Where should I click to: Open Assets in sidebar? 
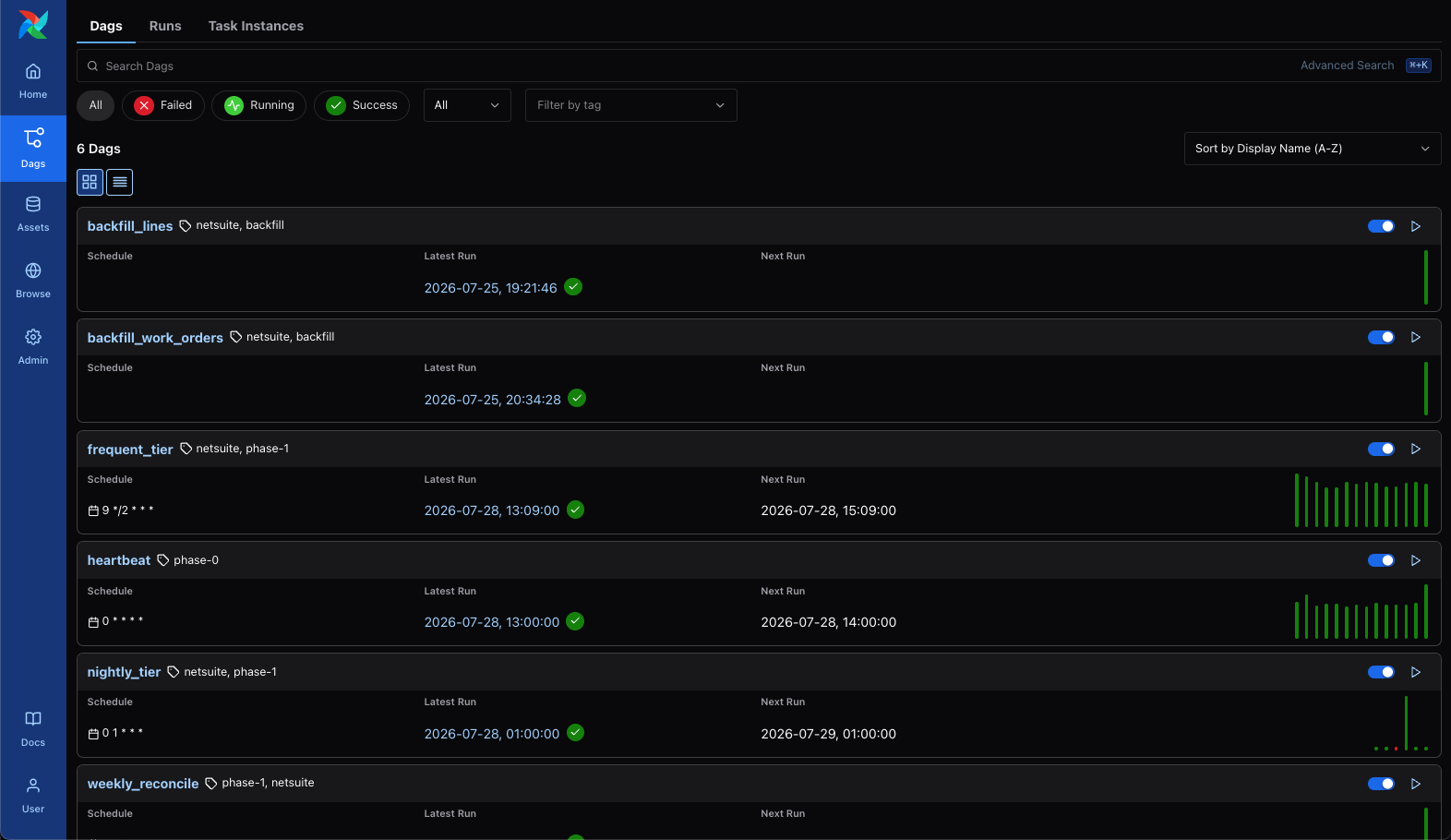(33, 214)
